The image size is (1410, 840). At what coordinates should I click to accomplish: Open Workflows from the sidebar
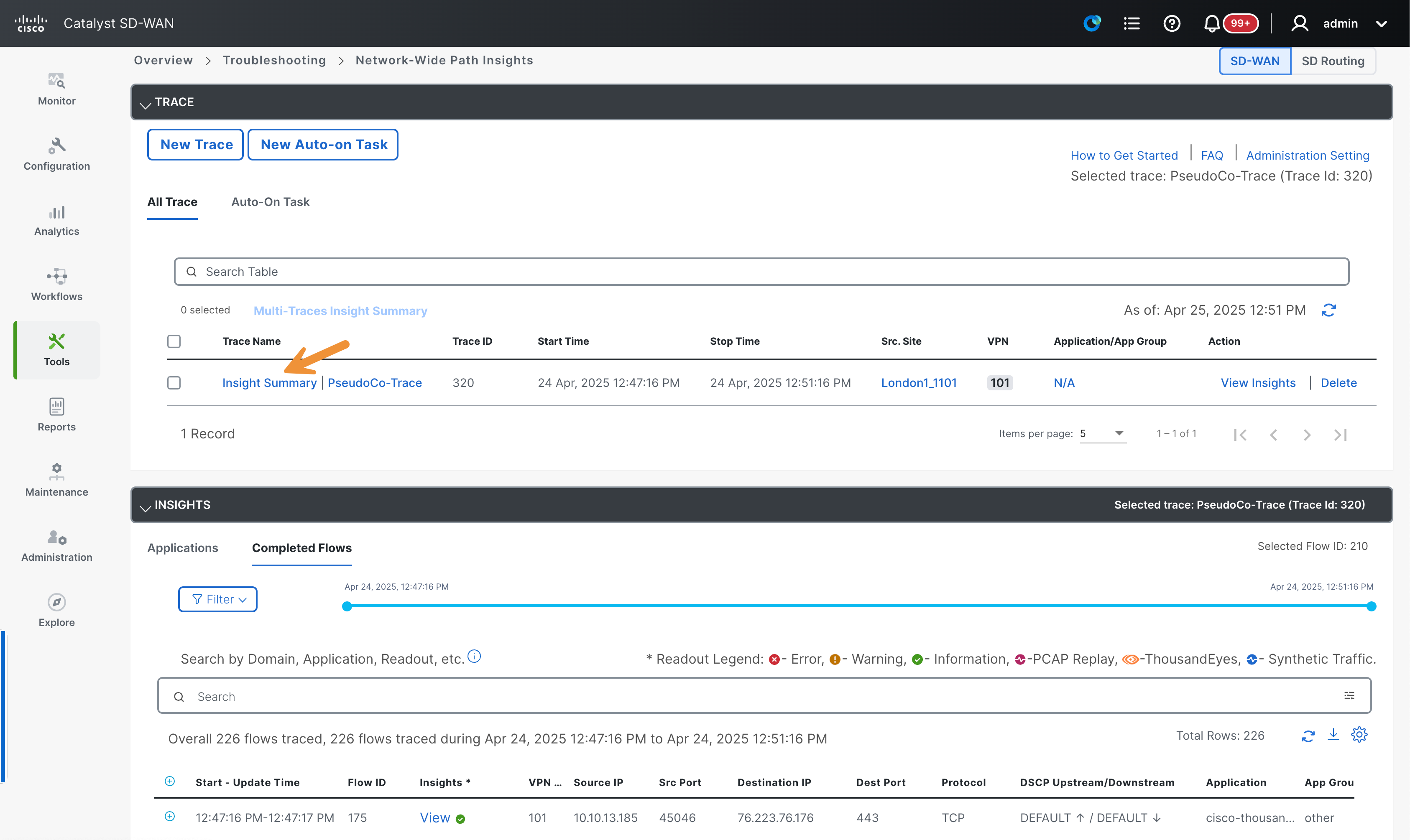click(56, 285)
